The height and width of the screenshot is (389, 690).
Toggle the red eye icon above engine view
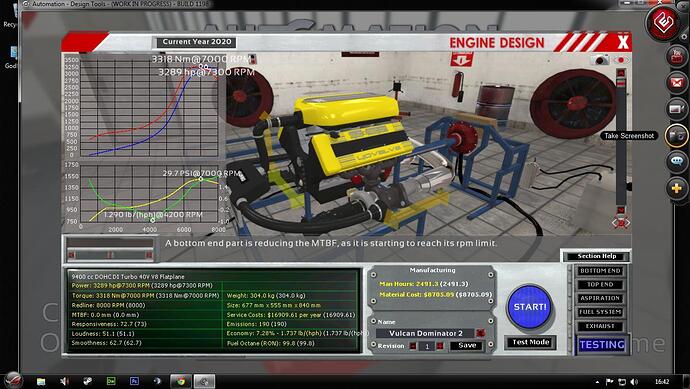tap(621, 60)
